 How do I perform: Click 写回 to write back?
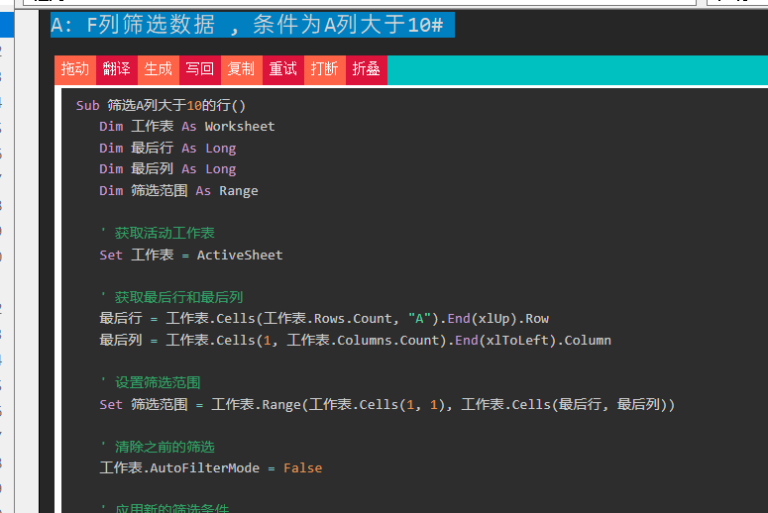click(200, 69)
